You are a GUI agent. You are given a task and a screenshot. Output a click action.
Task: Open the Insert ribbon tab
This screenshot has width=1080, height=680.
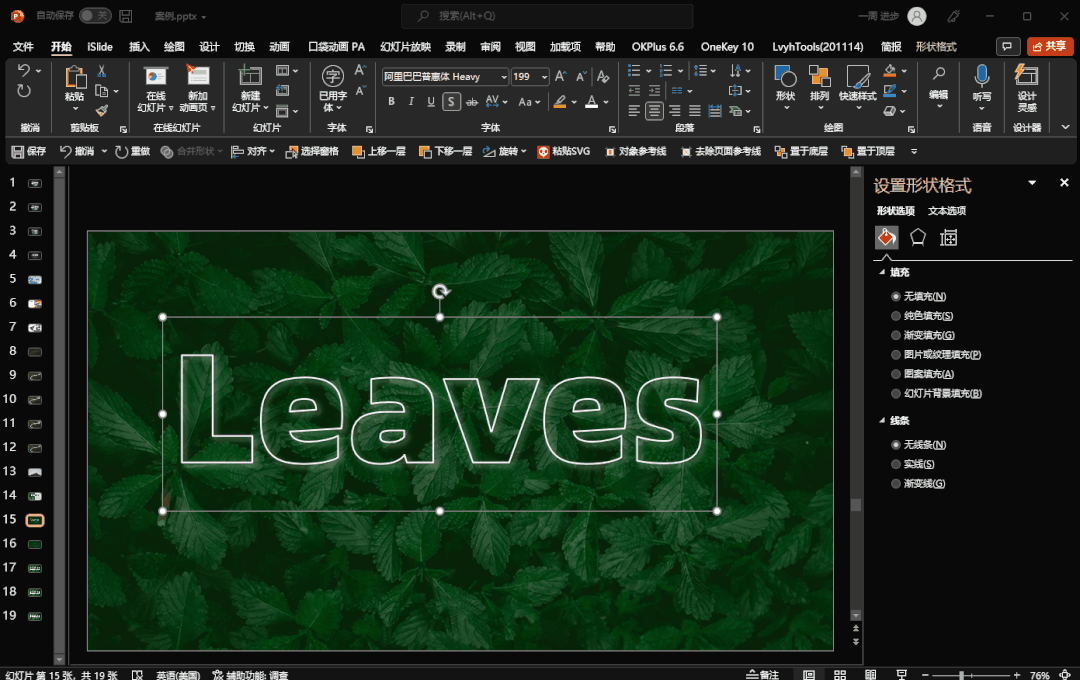pos(139,47)
